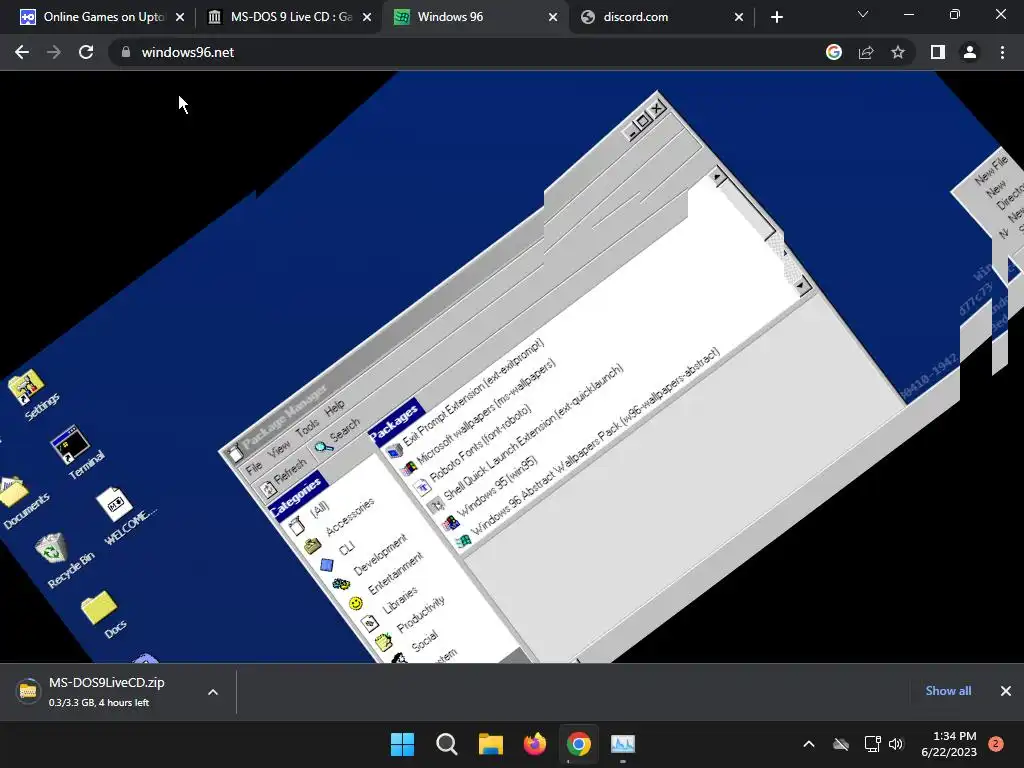1024x768 pixels.
Task: Select Shell Quick Launch Extension (ext-quicklaunch) package
Action: click(x=533, y=434)
